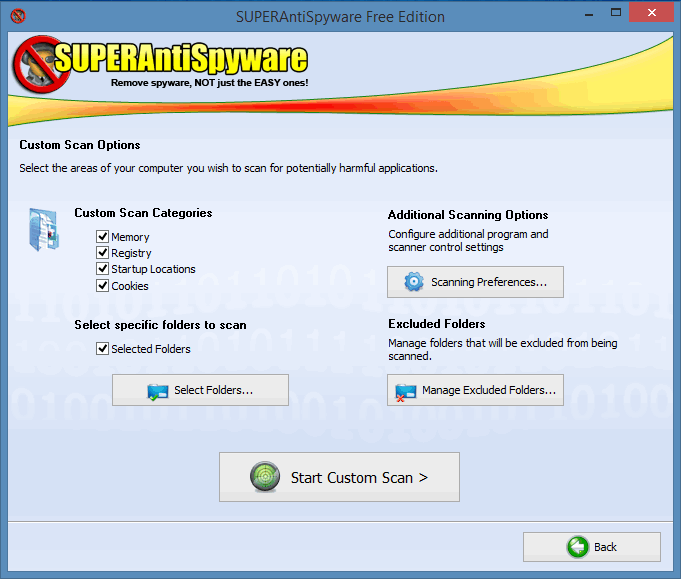Disable Startup Locations scanning
This screenshot has width=681, height=579.
[x=102, y=269]
